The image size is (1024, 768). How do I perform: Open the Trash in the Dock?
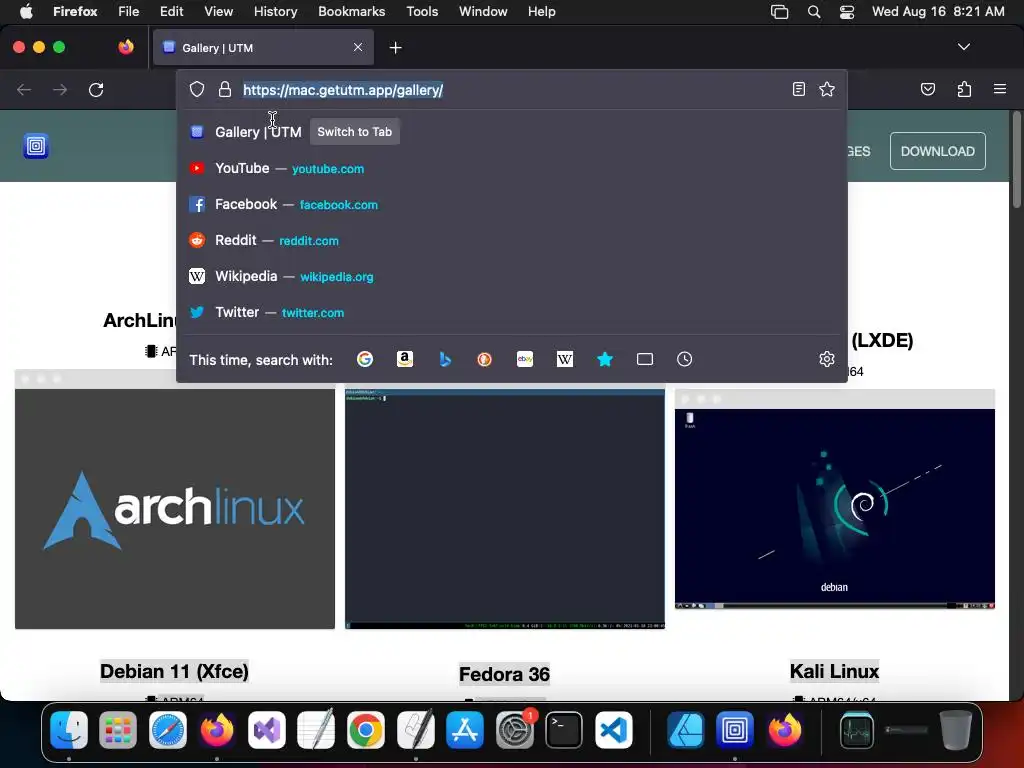pyautogui.click(x=955, y=729)
